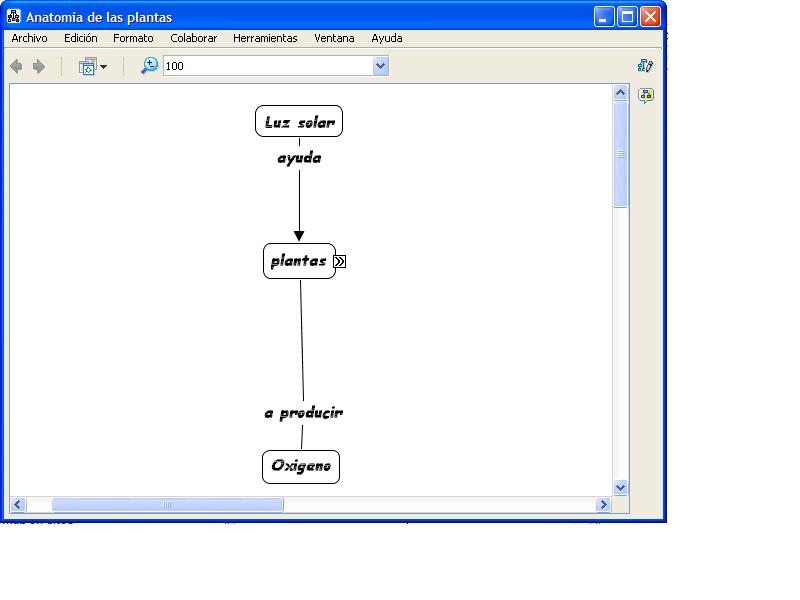Image resolution: width=800 pixels, height=600 pixels.
Task: Expand the views icon dropdown arrow
Action: [x=104, y=67]
